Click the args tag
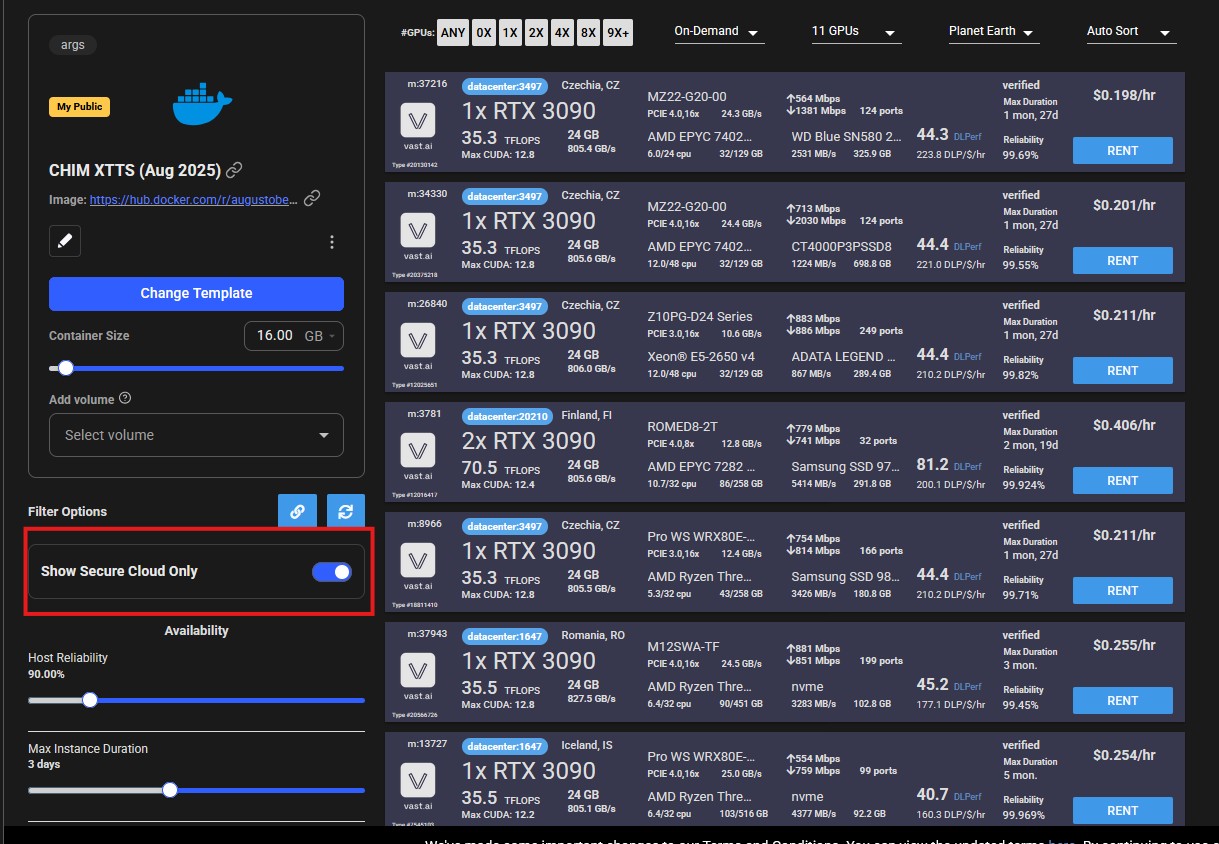 [73, 45]
